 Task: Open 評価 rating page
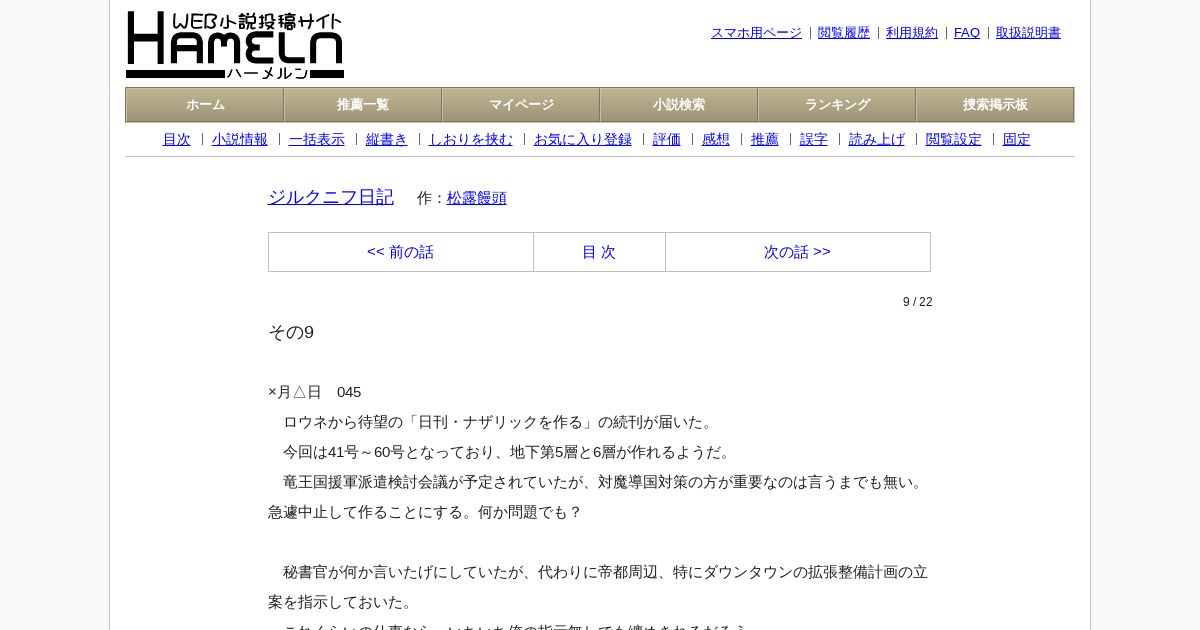667,140
